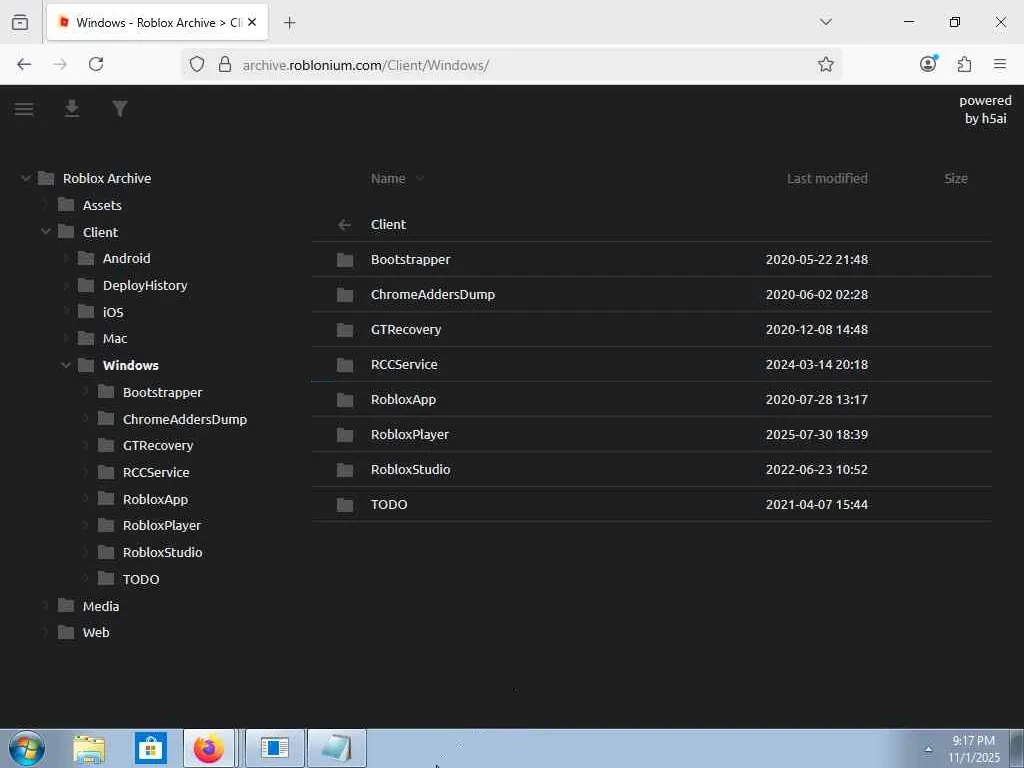Click the download icon in h5ai toolbar
1024x768 pixels.
point(72,108)
